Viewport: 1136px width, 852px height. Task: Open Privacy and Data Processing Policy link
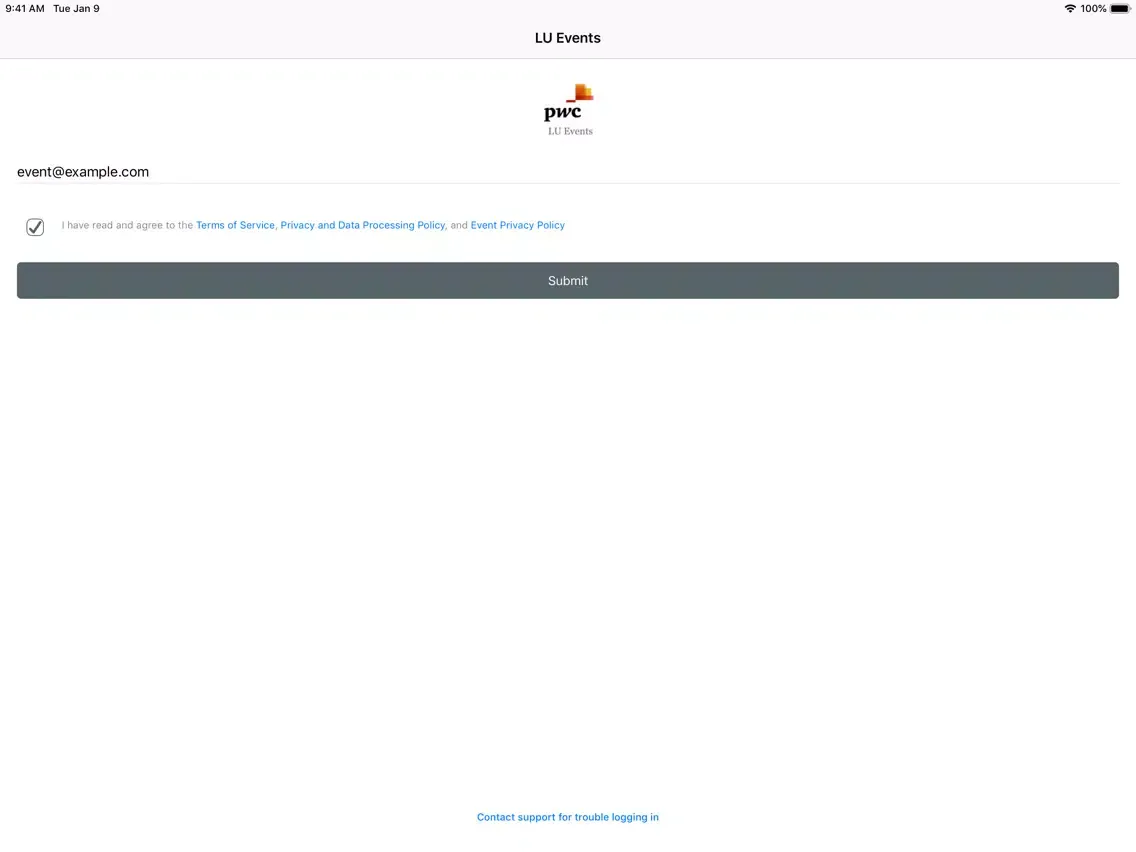(363, 225)
